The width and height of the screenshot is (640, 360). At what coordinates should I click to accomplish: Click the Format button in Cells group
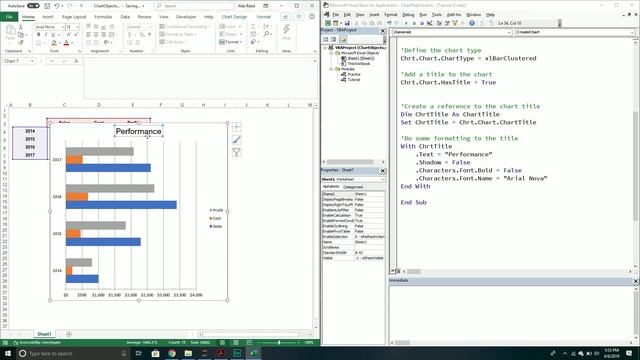(x=230, y=42)
